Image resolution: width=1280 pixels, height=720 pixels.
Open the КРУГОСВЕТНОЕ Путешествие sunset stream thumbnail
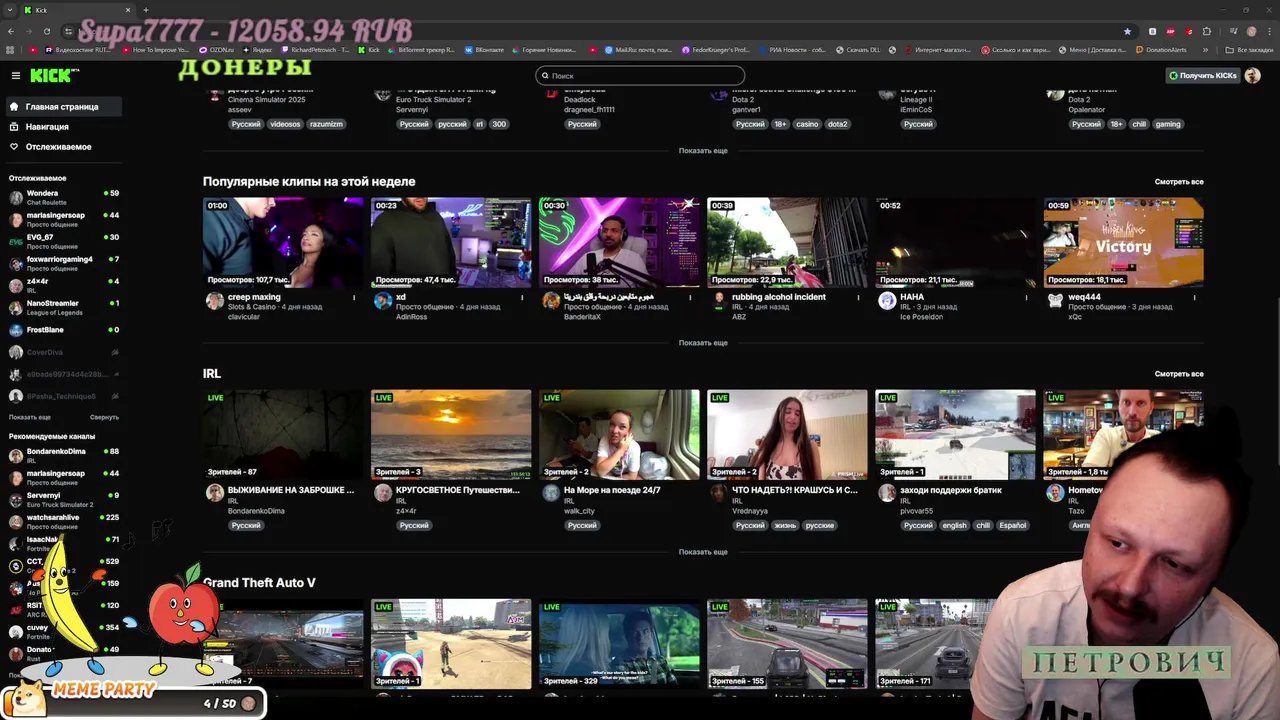451,435
